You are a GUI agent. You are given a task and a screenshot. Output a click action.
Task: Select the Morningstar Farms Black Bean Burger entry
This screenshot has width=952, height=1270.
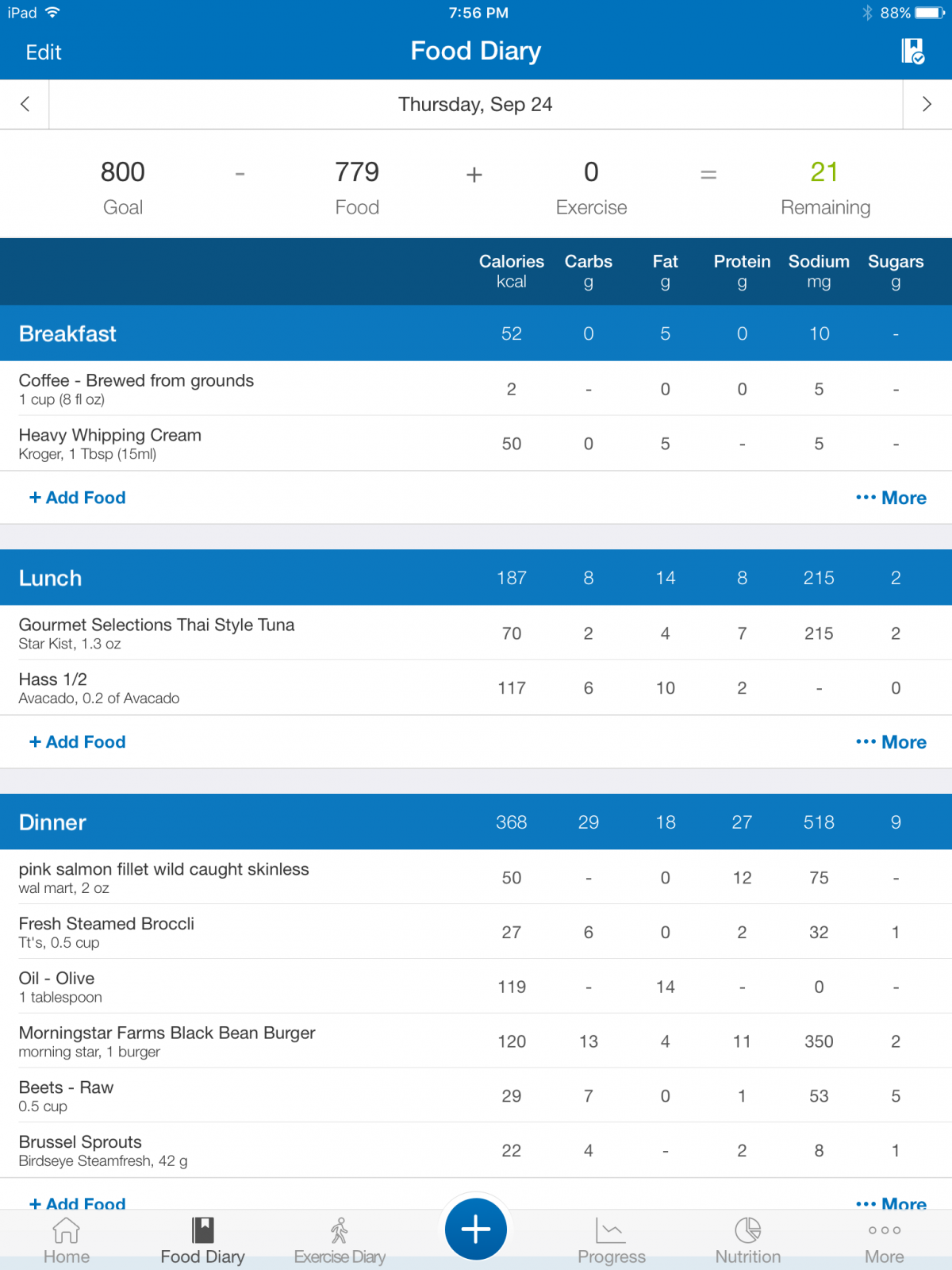tap(476, 1041)
